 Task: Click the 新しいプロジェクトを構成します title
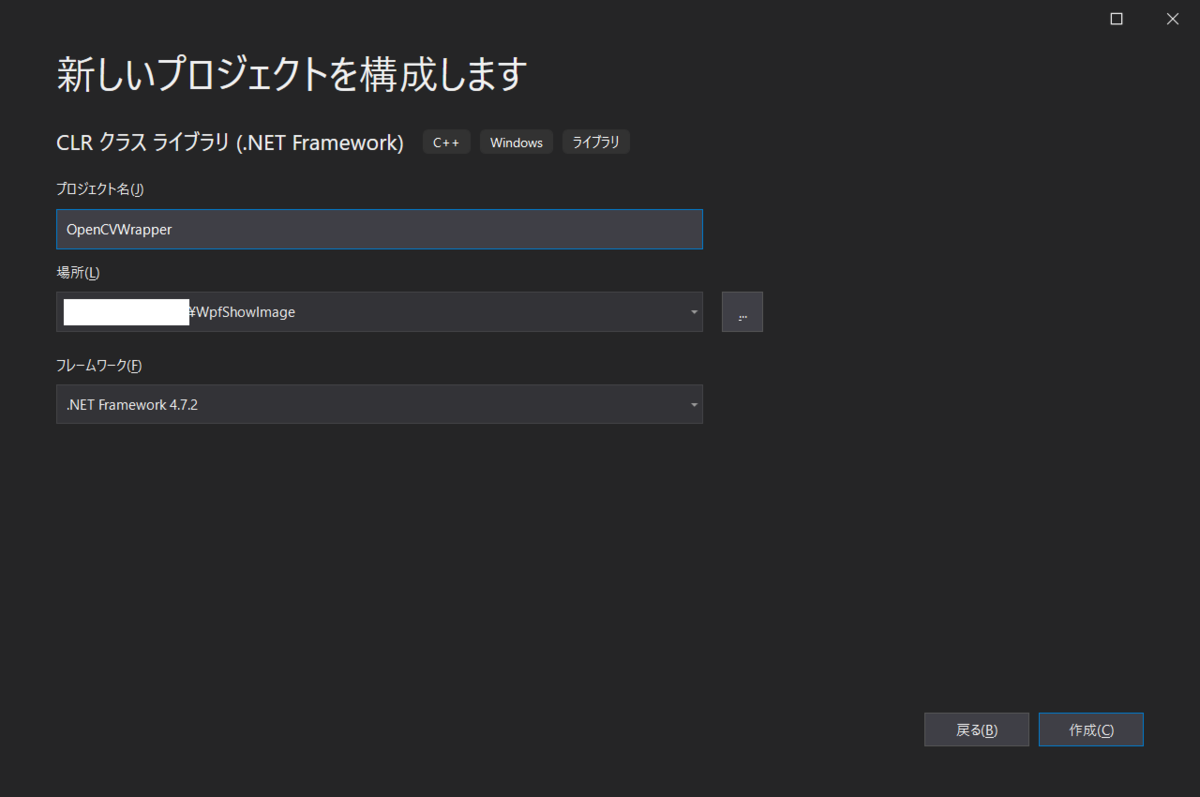[x=291, y=75]
